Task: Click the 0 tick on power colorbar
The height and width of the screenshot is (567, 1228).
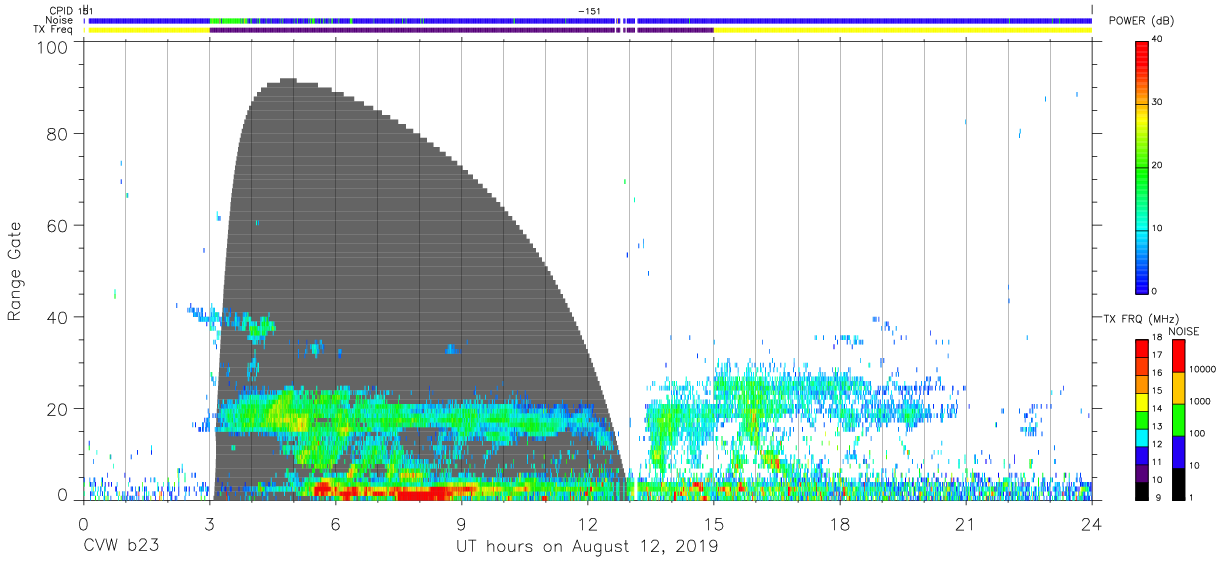Action: (x=1153, y=291)
